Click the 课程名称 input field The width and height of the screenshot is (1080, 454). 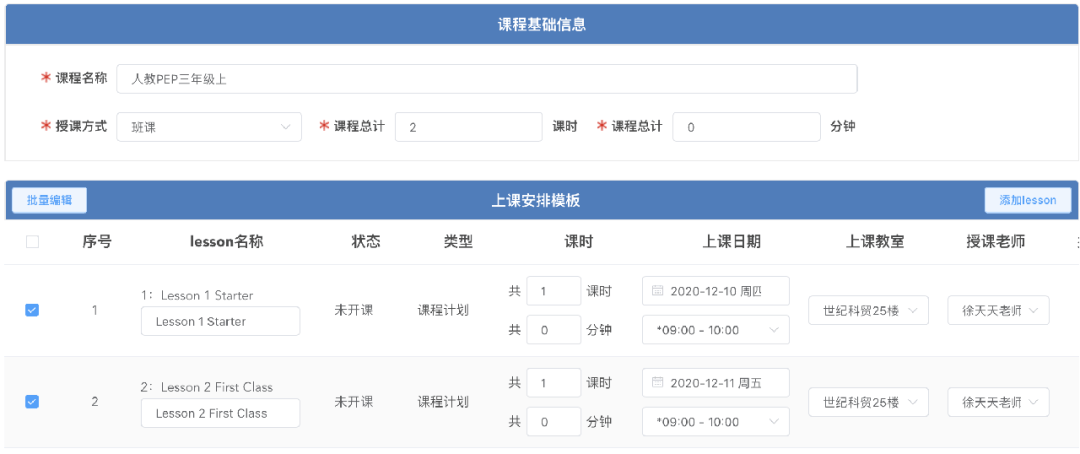pos(487,79)
